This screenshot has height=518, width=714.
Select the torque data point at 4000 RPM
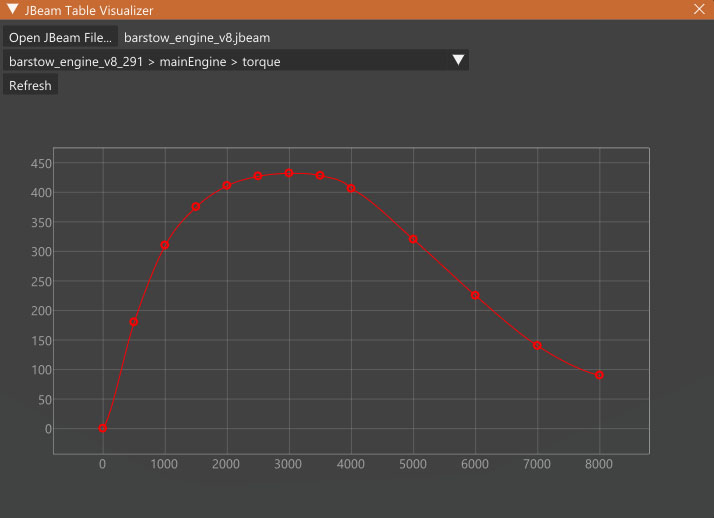(351, 188)
